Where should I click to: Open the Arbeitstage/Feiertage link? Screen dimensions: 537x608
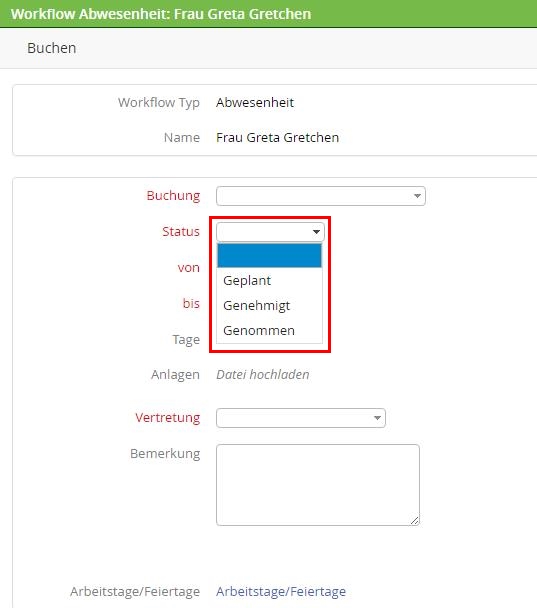281,592
